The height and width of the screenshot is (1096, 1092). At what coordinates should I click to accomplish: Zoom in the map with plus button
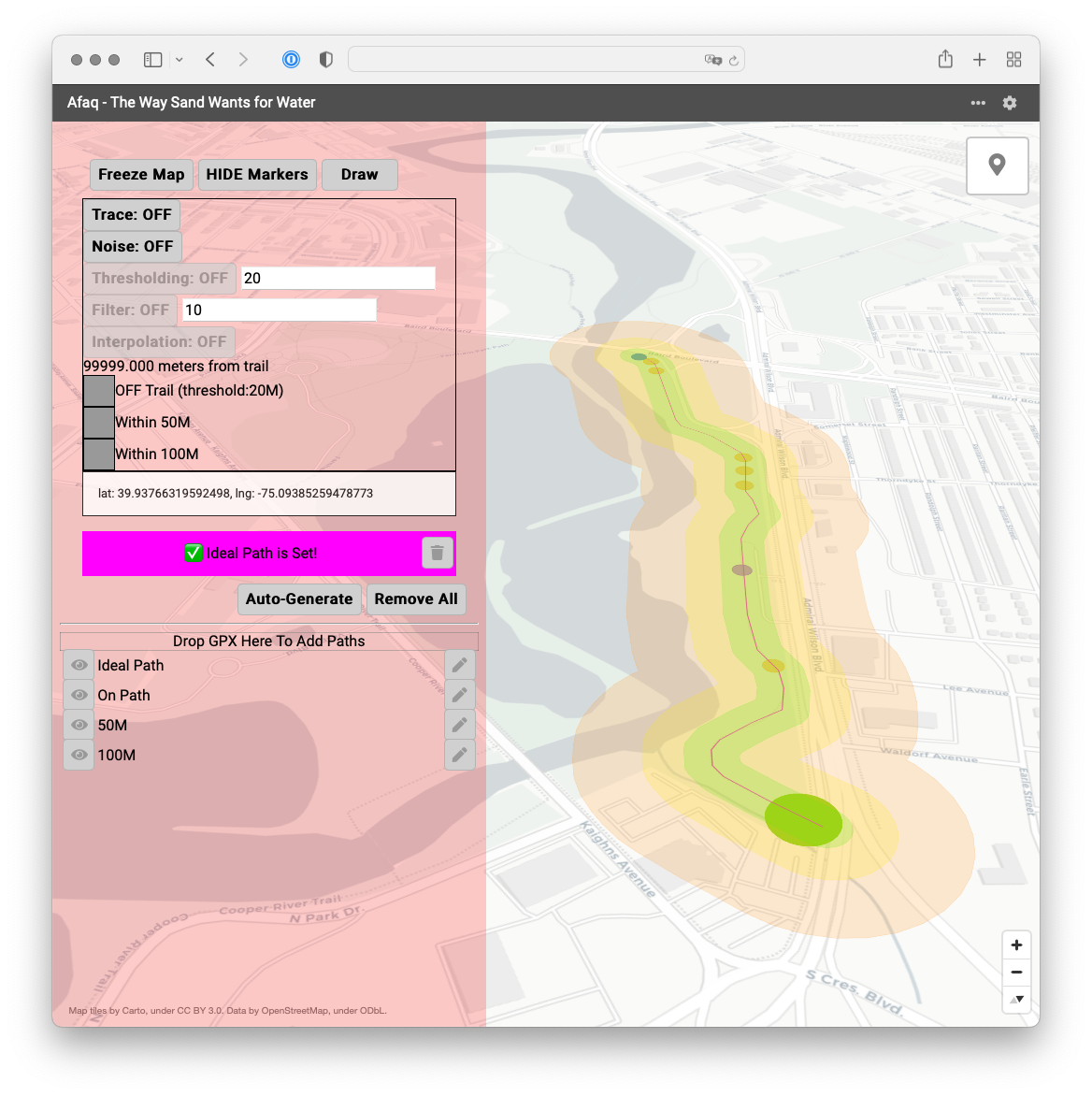1016,945
